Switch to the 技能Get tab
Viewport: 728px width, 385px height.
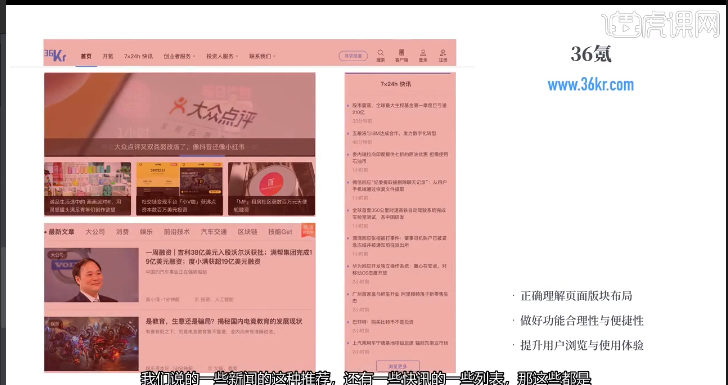tap(280, 232)
